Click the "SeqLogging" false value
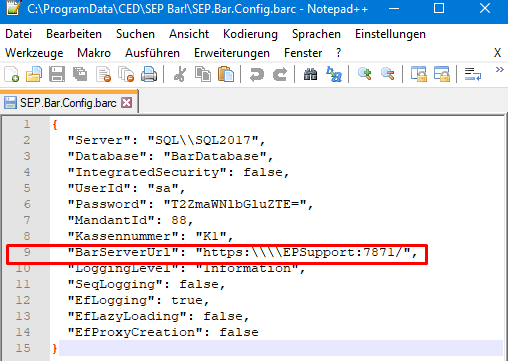508x361 pixels. (199, 284)
